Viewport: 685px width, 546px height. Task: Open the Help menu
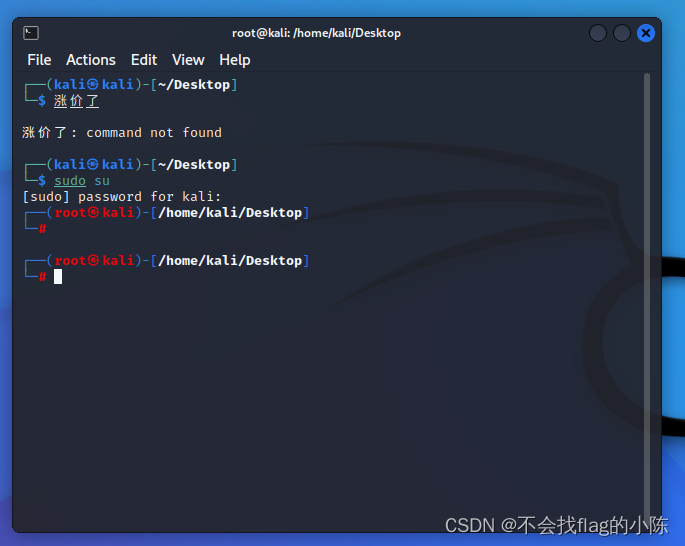(235, 60)
